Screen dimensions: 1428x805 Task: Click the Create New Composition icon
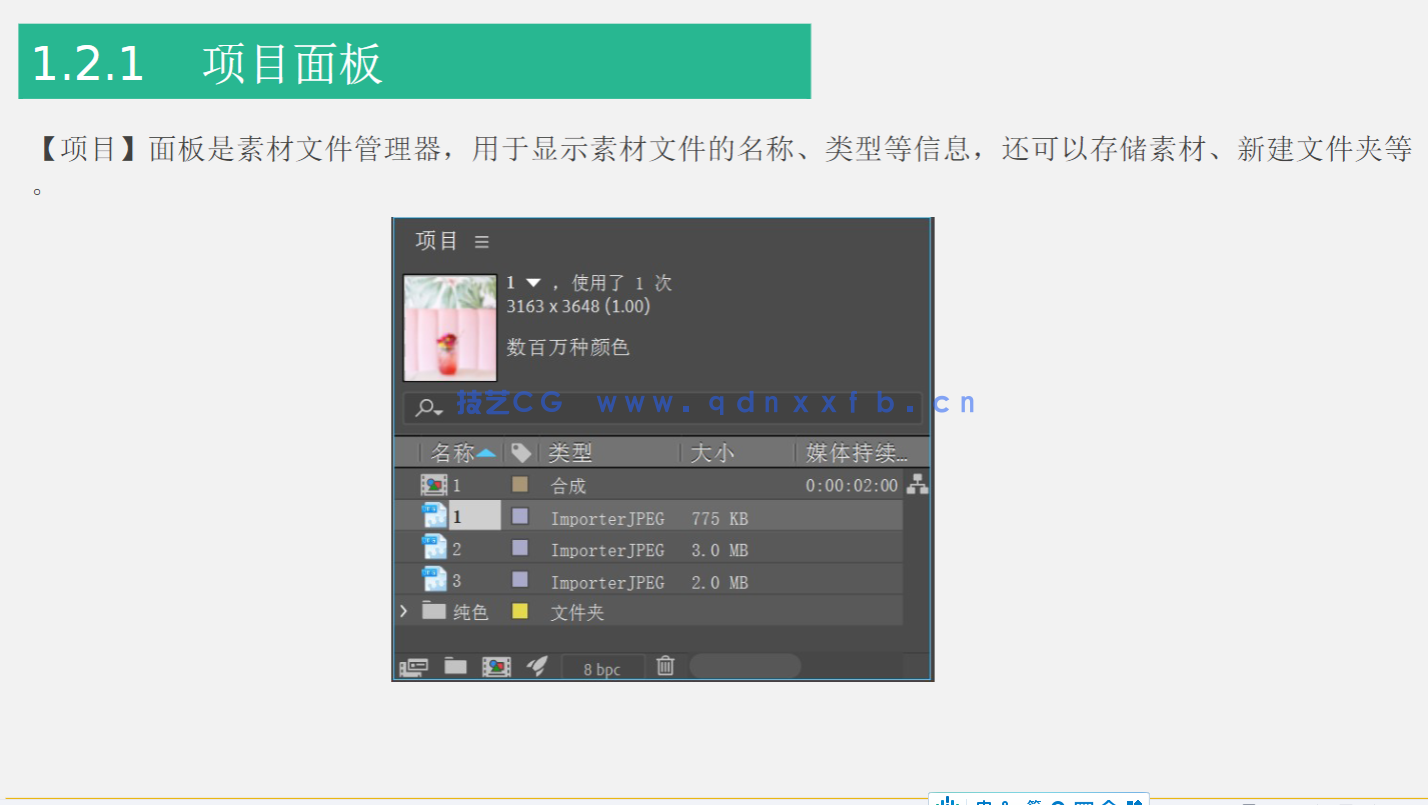[497, 665]
